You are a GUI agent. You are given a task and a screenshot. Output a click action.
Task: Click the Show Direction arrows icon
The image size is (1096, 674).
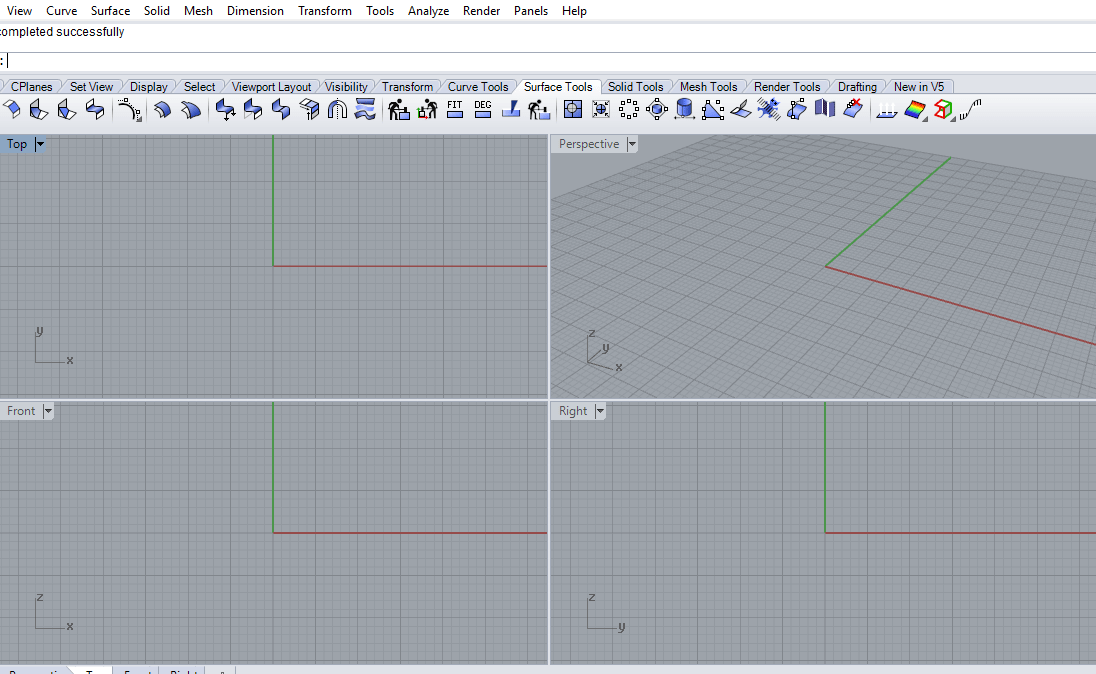[886, 109]
